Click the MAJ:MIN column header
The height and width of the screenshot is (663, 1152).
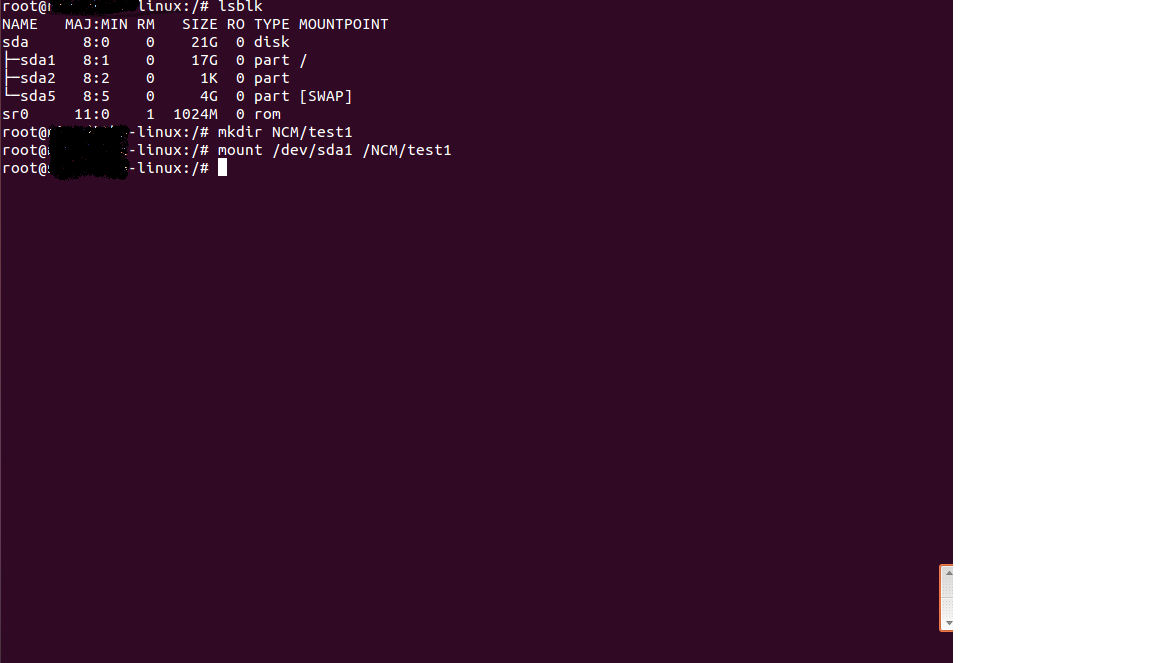point(96,24)
